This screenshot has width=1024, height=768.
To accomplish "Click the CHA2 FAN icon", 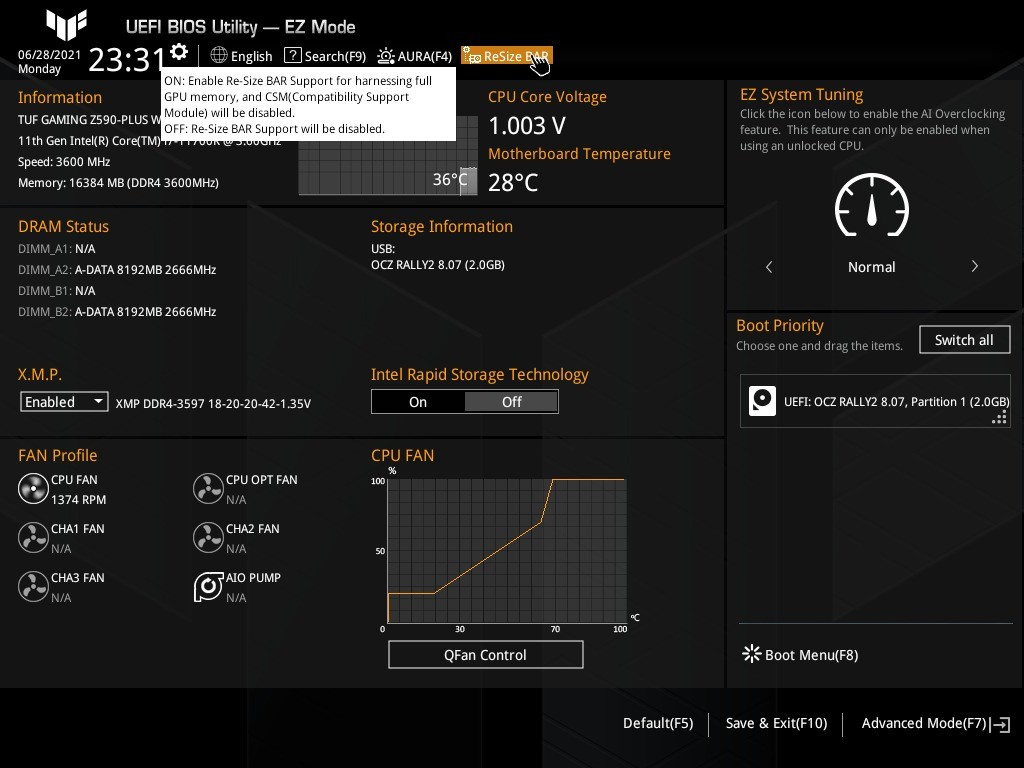I will point(208,537).
